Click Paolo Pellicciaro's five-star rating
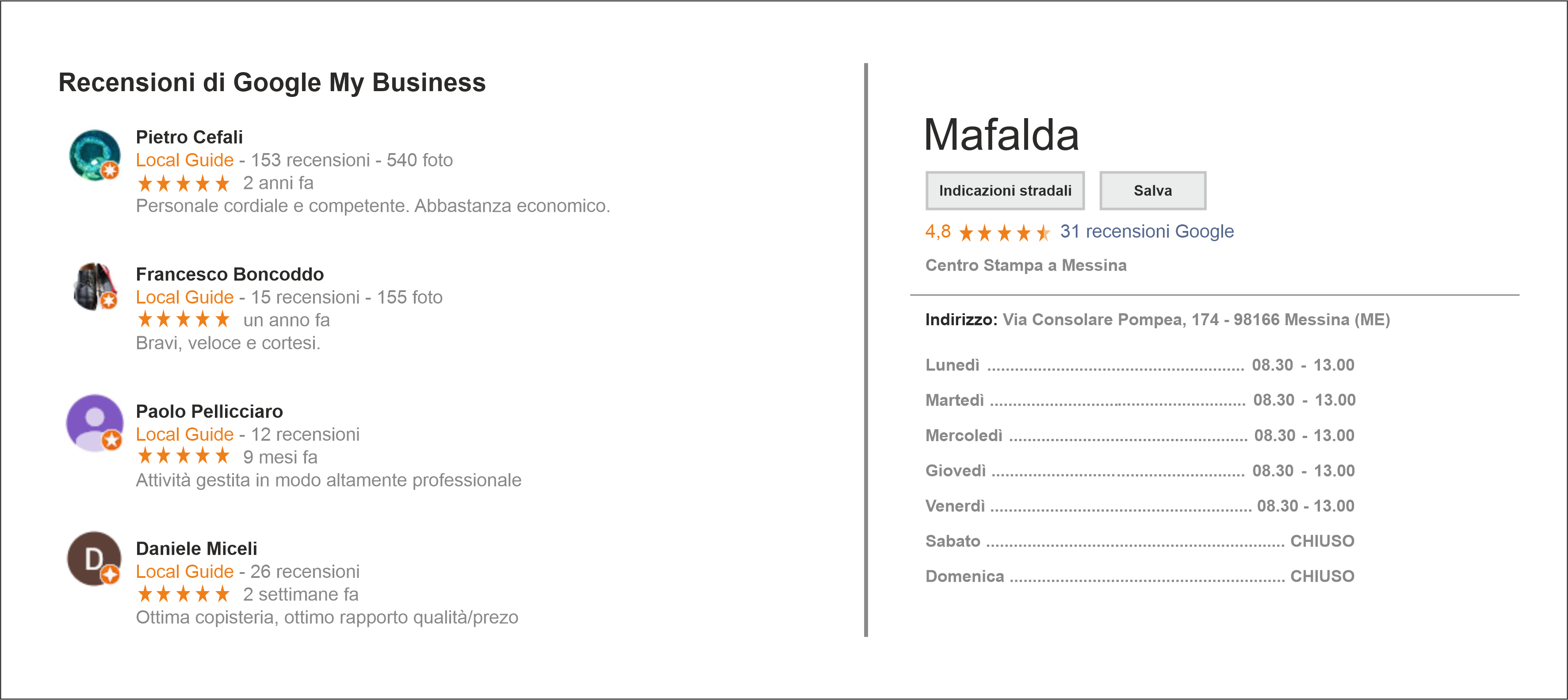The width and height of the screenshot is (1568, 700). (184, 456)
